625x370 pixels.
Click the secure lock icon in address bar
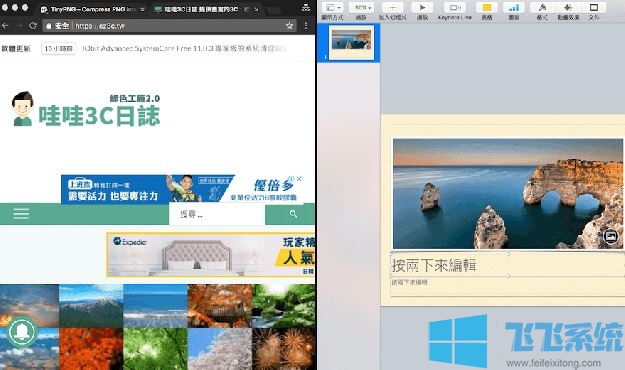(49, 26)
